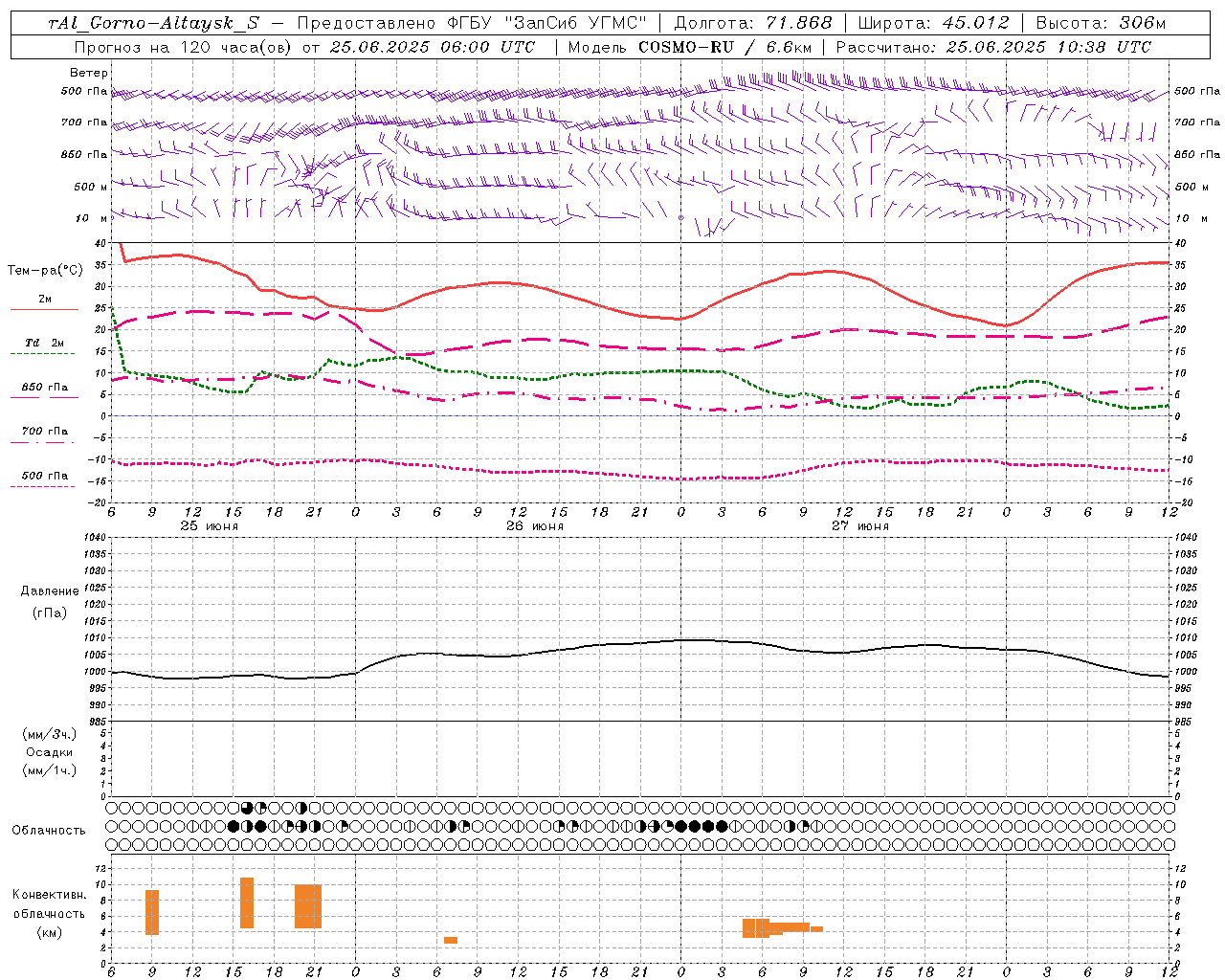Click the '985' tick on left pressure axis
Image resolution: width=1225 pixels, height=980 pixels.
click(x=96, y=722)
